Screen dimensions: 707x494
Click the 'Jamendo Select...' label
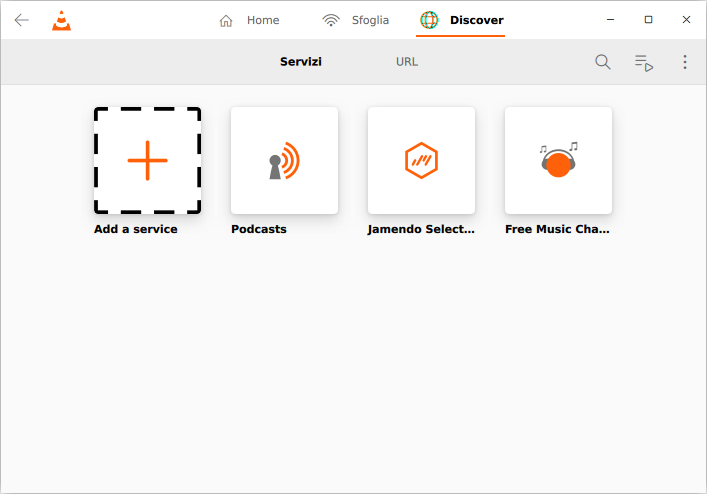pos(421,229)
